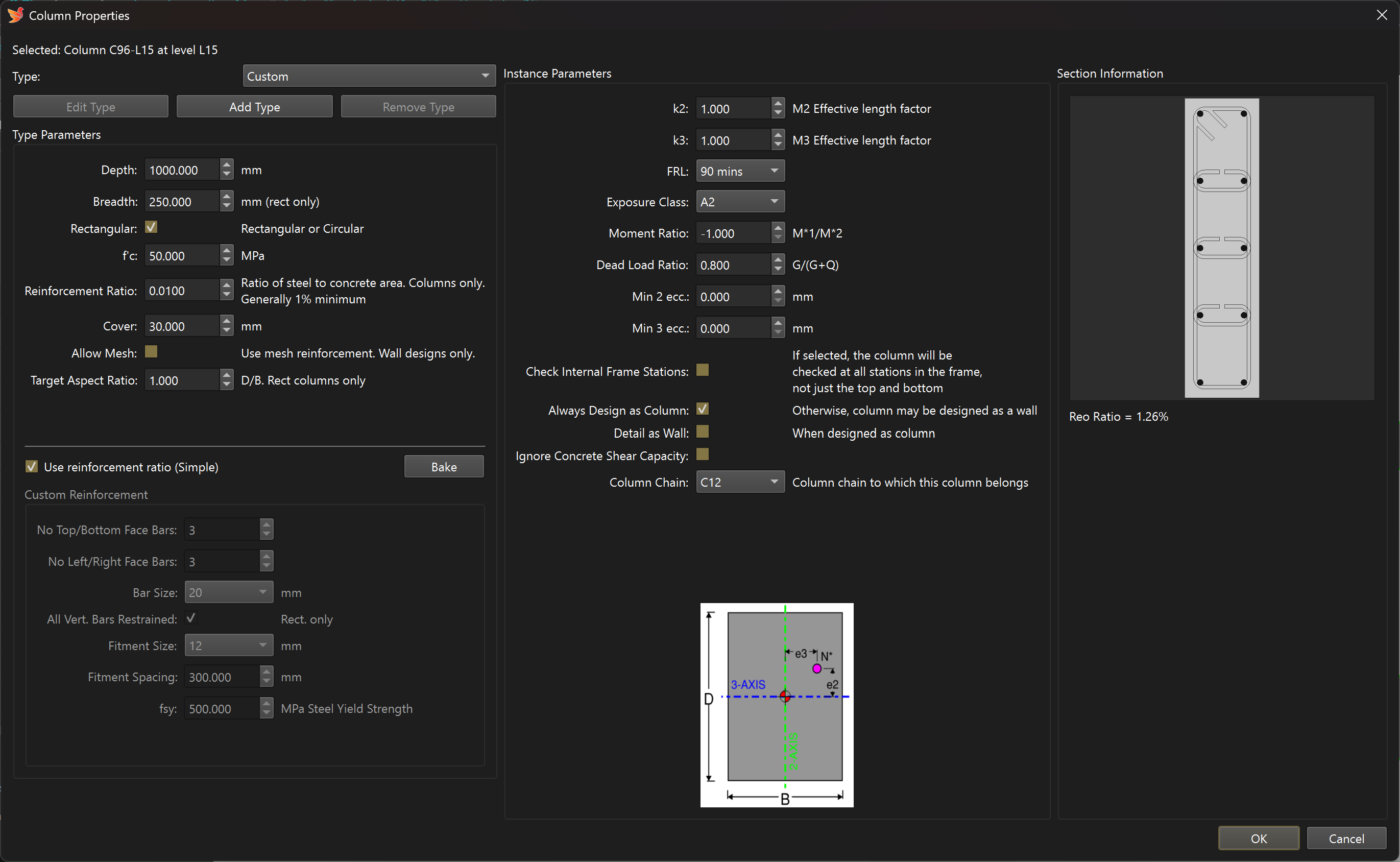
Task: Click the application logo in title bar
Action: coord(15,15)
